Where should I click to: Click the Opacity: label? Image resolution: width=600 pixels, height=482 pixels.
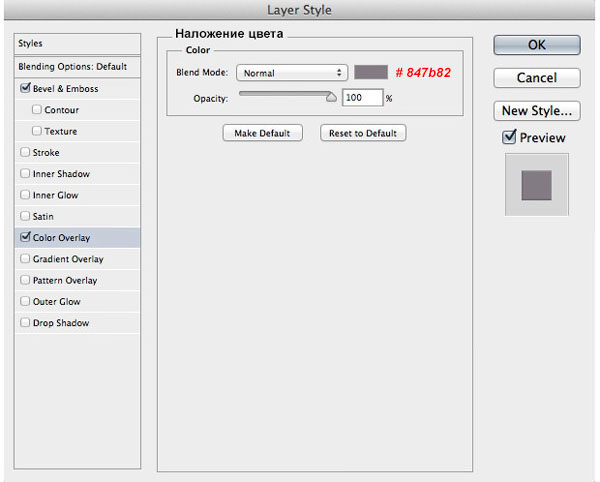point(210,99)
